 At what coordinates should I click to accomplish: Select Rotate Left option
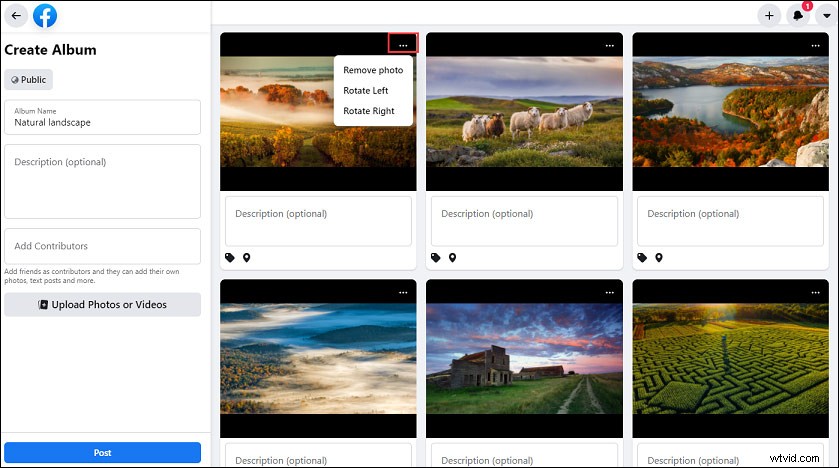pos(366,90)
